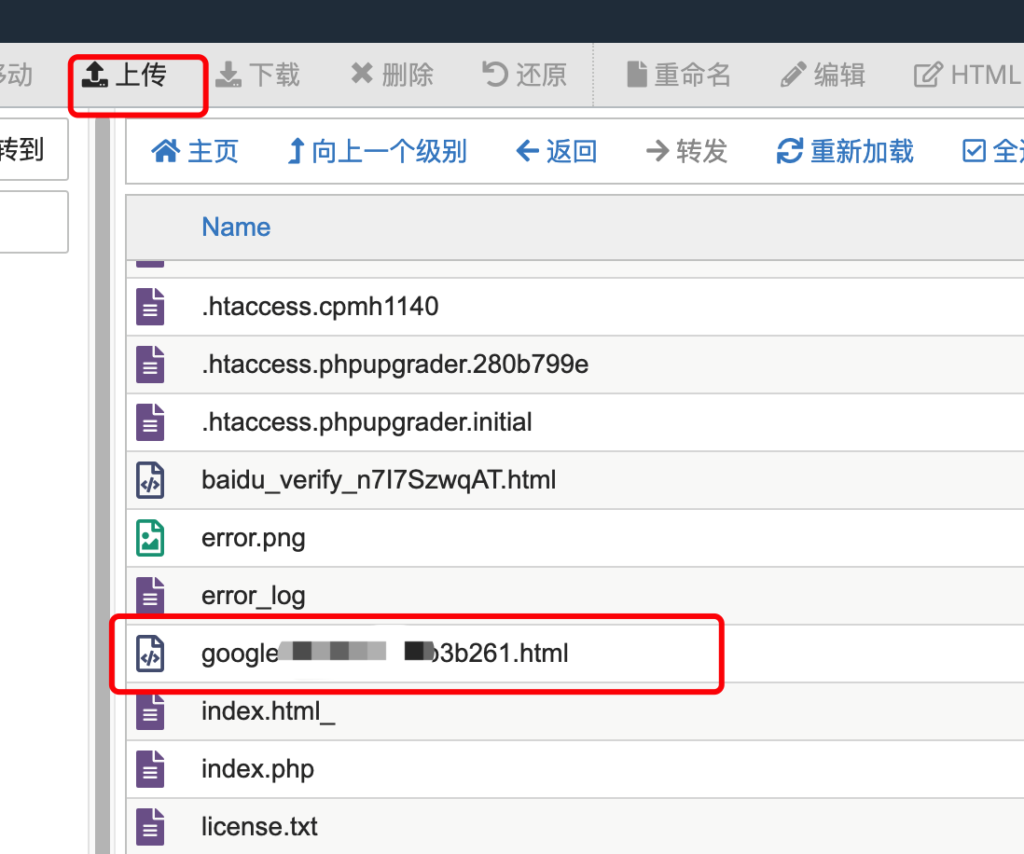Select the index.html_ file name
This screenshot has width=1024, height=854.
[268, 711]
